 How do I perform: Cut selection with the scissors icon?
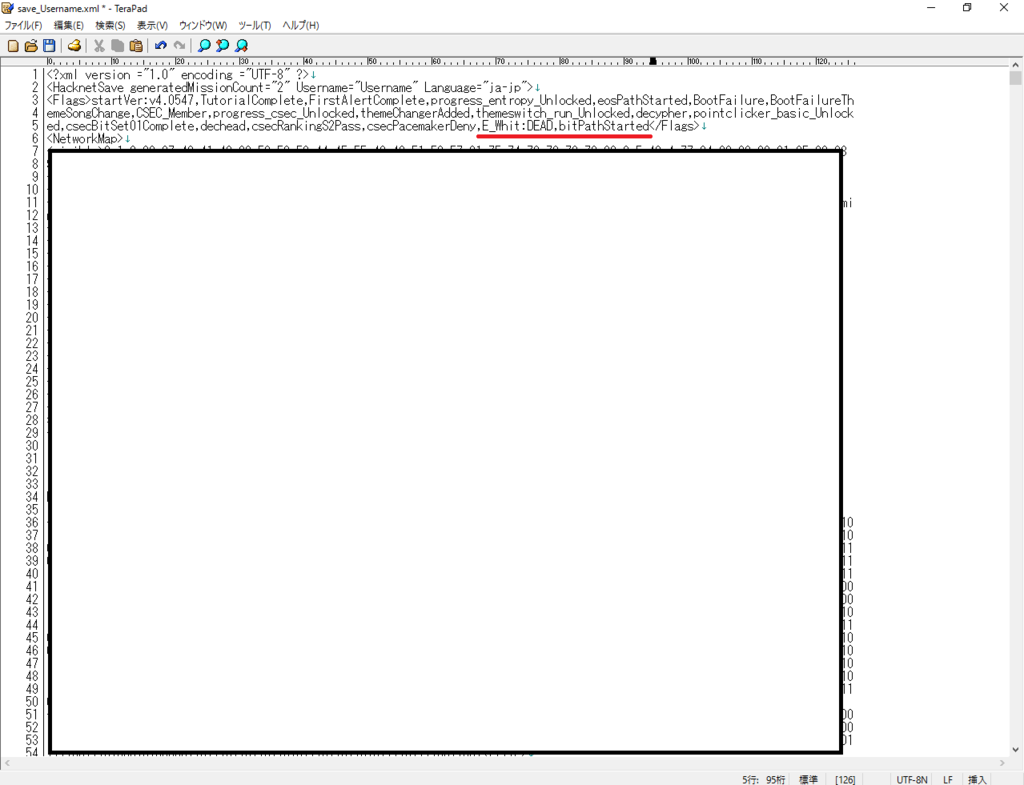click(x=99, y=46)
